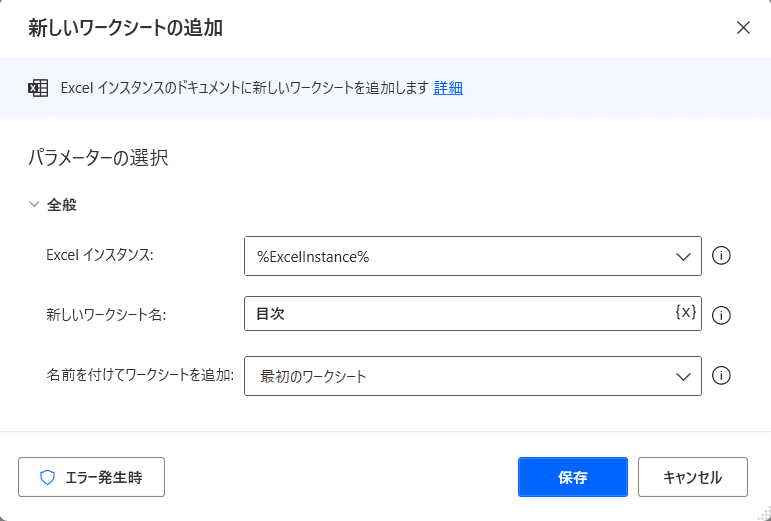Open the variable picker {x} icon
Image resolution: width=771 pixels, height=521 pixels.
click(685, 313)
